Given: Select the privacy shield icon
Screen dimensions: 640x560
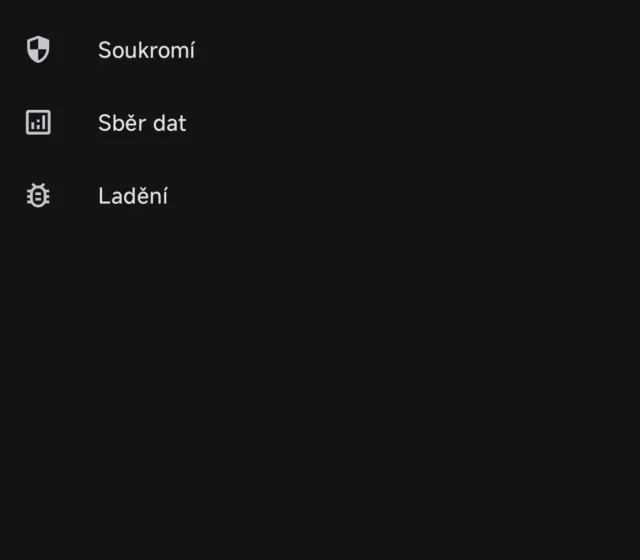Looking at the screenshot, I should click(x=38, y=50).
